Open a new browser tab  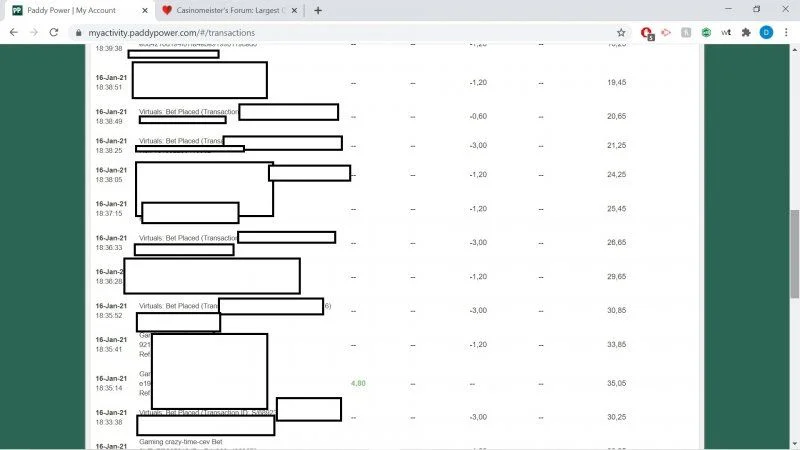click(318, 10)
